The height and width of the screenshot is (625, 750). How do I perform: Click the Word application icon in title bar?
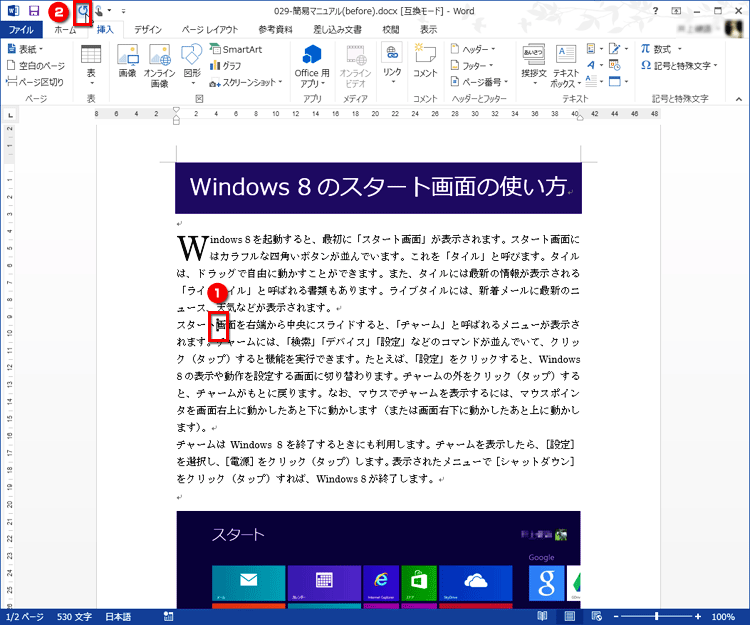[x=13, y=11]
